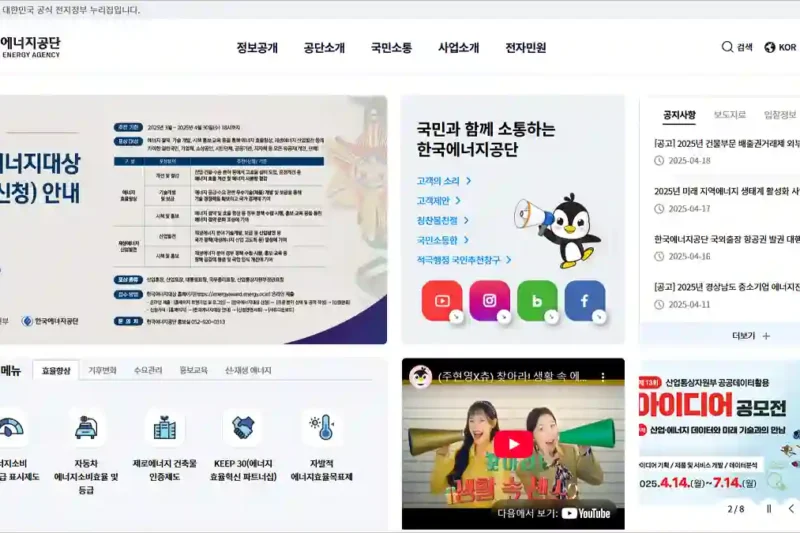Viewport: 800px width, 533px height.
Task: Click the 제로에너지 건축물 인증제도 label
Action: 164,470
